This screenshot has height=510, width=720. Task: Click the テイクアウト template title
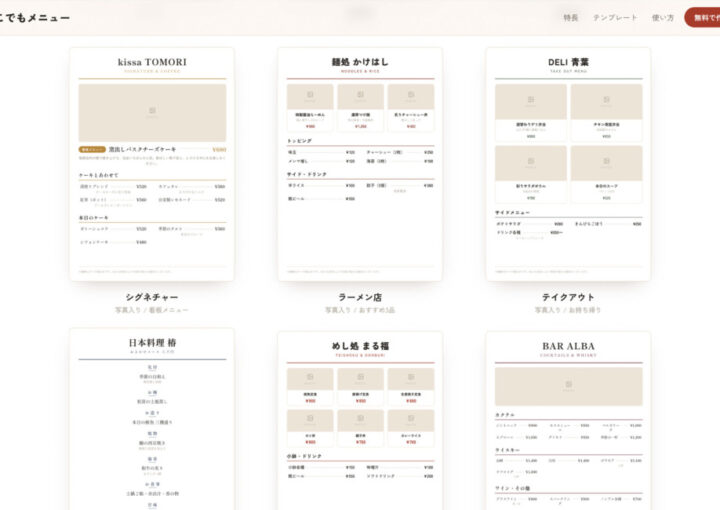[568, 297]
